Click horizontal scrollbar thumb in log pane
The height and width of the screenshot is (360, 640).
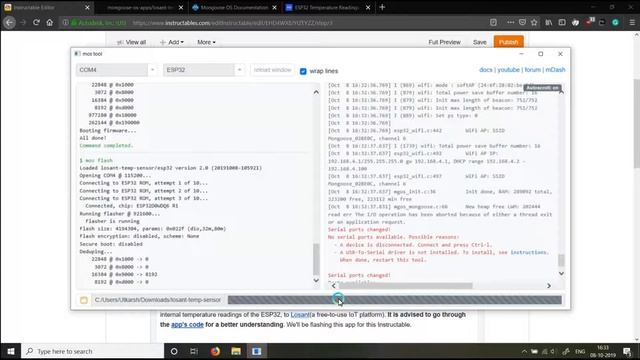click(x=406, y=286)
